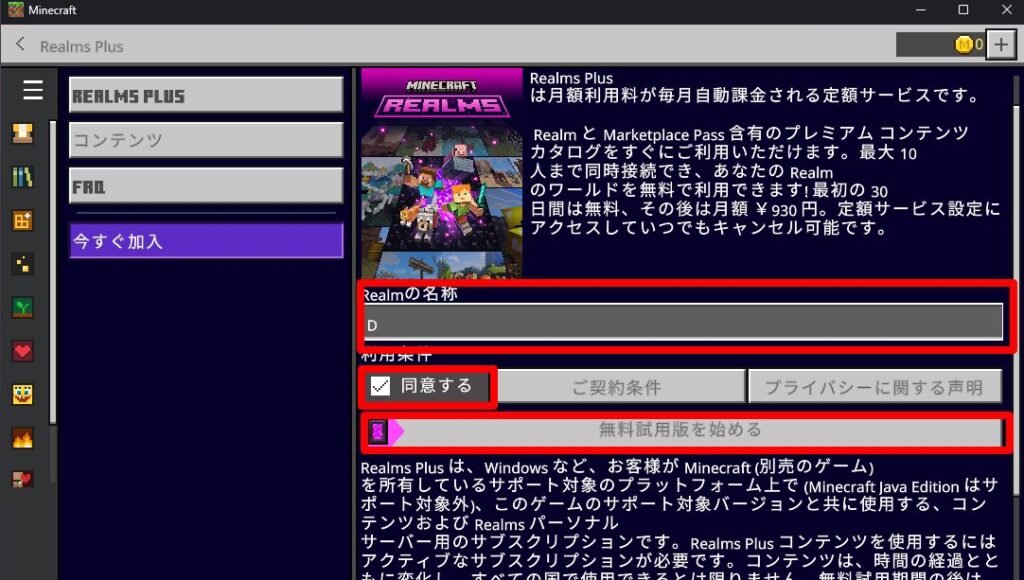Open the REALMS PLUS tab
This screenshot has width=1024, height=580.
point(206,96)
